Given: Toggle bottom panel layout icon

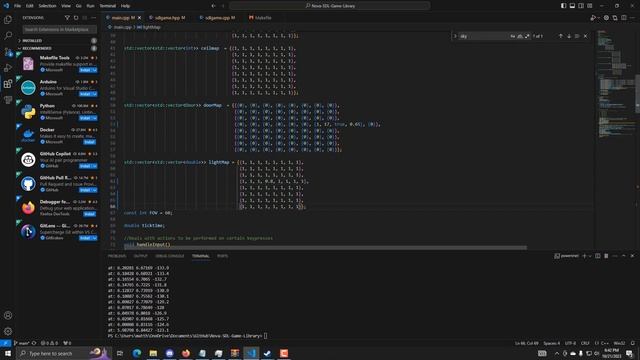Looking at the screenshot, I should (572, 6).
